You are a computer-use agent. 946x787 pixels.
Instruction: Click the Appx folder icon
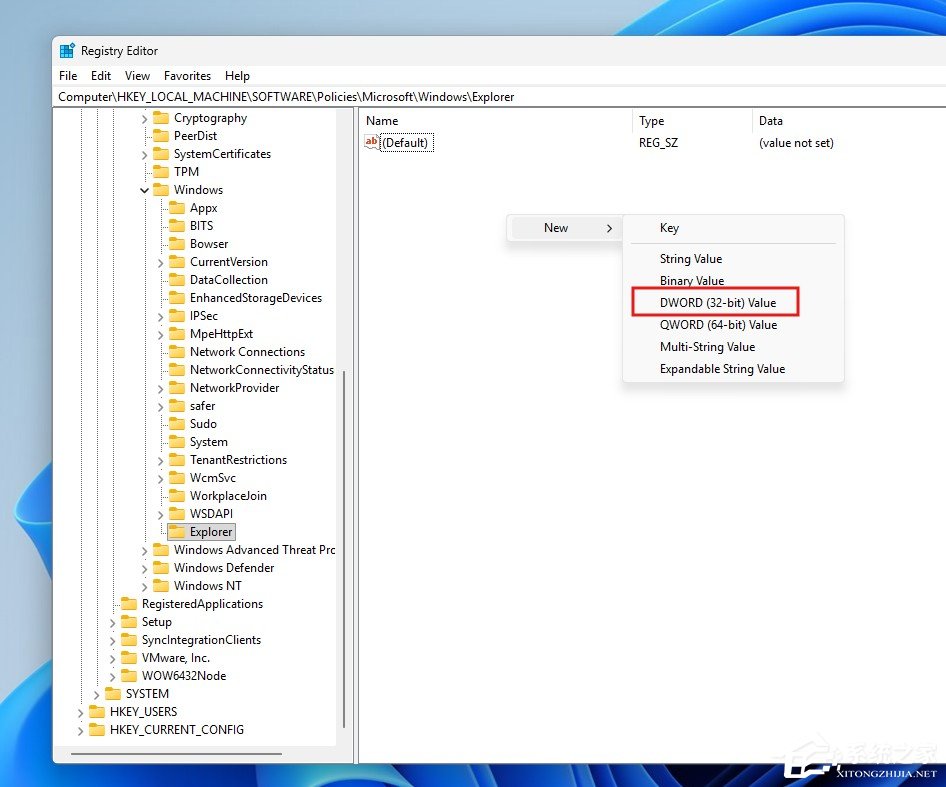(177, 208)
